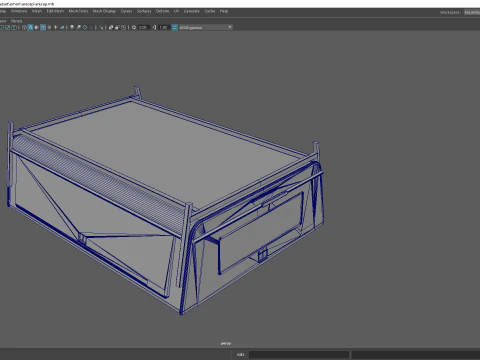Open the Workspace selector showing Modeling
This screenshot has width=480, height=360.
(x=472, y=12)
